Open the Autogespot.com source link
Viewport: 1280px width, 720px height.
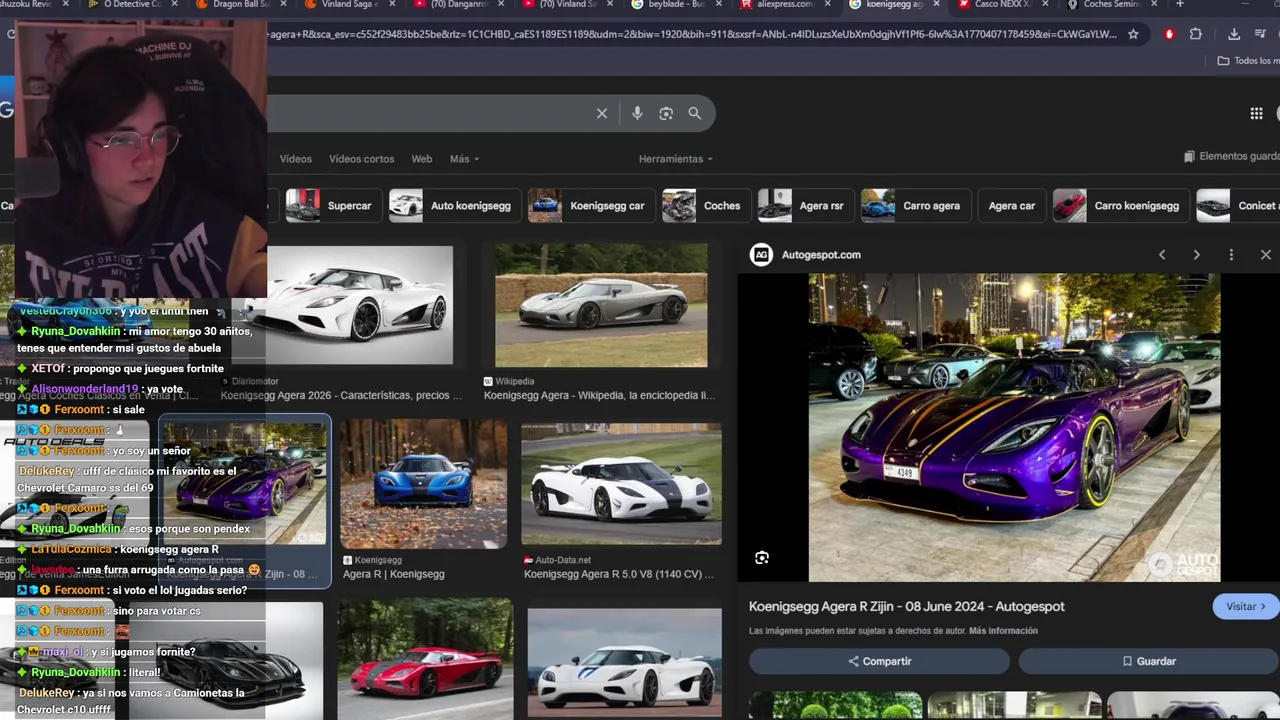(821, 255)
